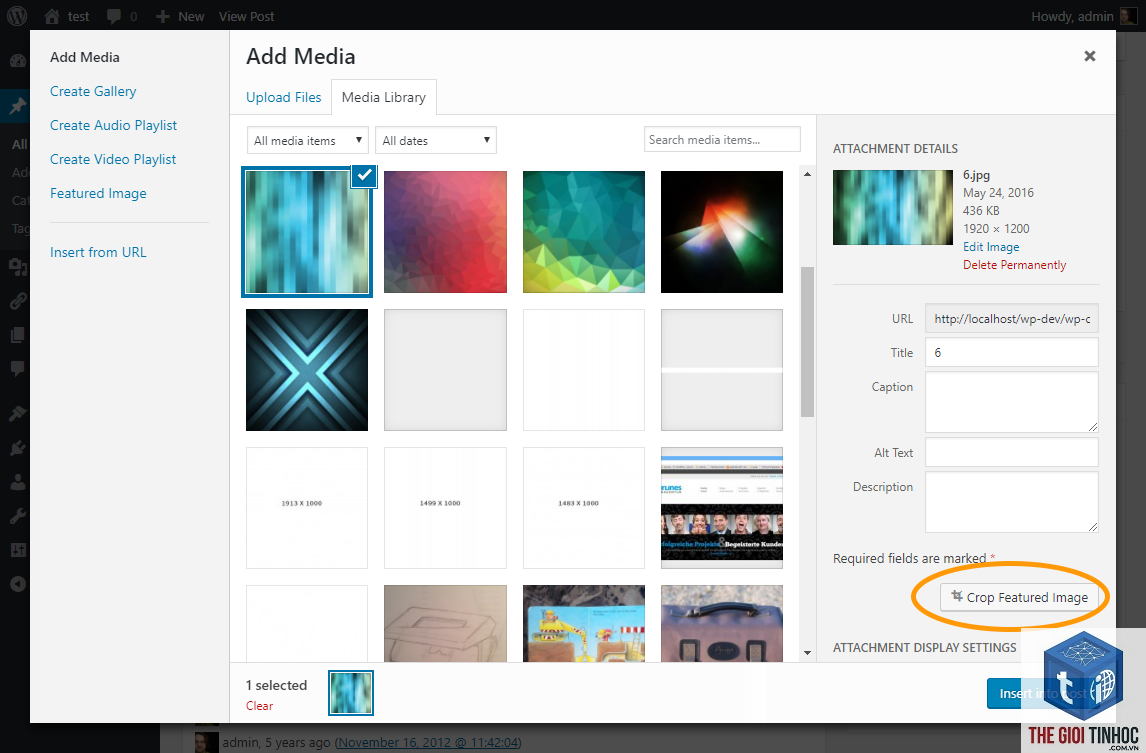Click the media grid scrollbar down arrow
1146x753 pixels.
[x=807, y=652]
